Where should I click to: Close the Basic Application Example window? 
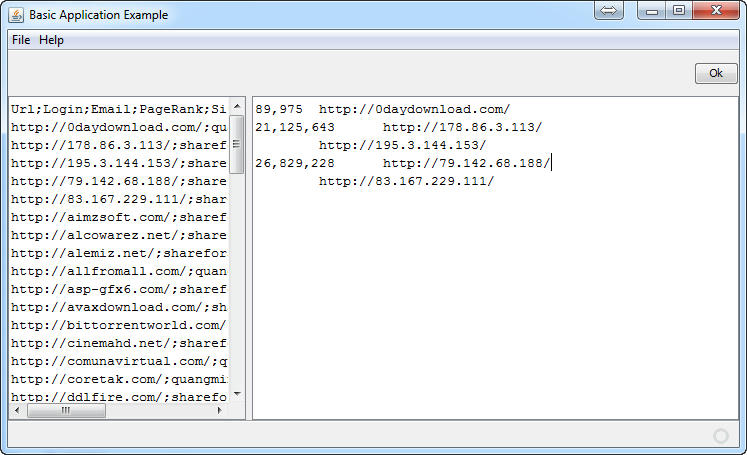tap(715, 11)
